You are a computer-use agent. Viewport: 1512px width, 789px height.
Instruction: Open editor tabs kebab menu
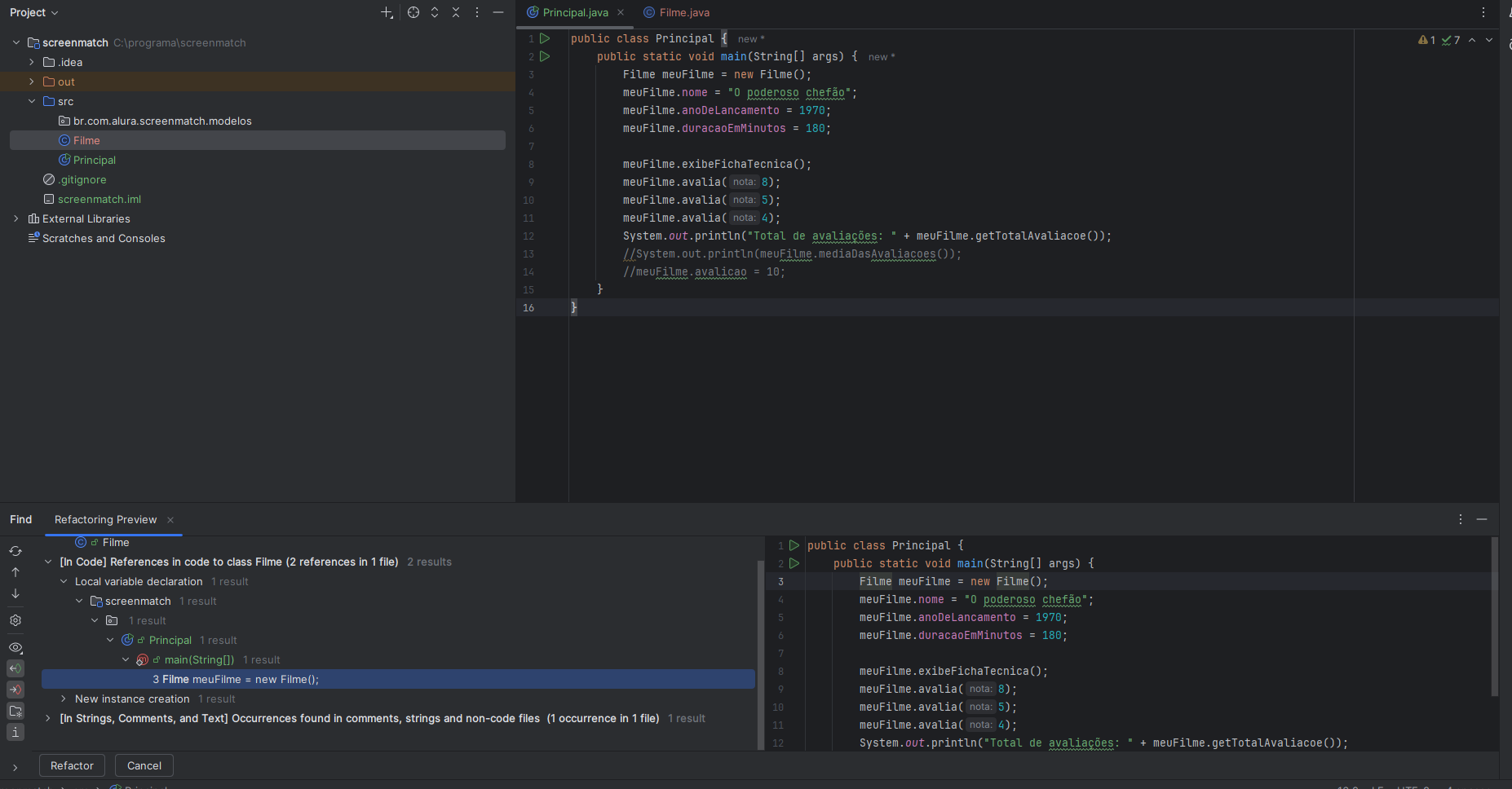(x=1483, y=12)
